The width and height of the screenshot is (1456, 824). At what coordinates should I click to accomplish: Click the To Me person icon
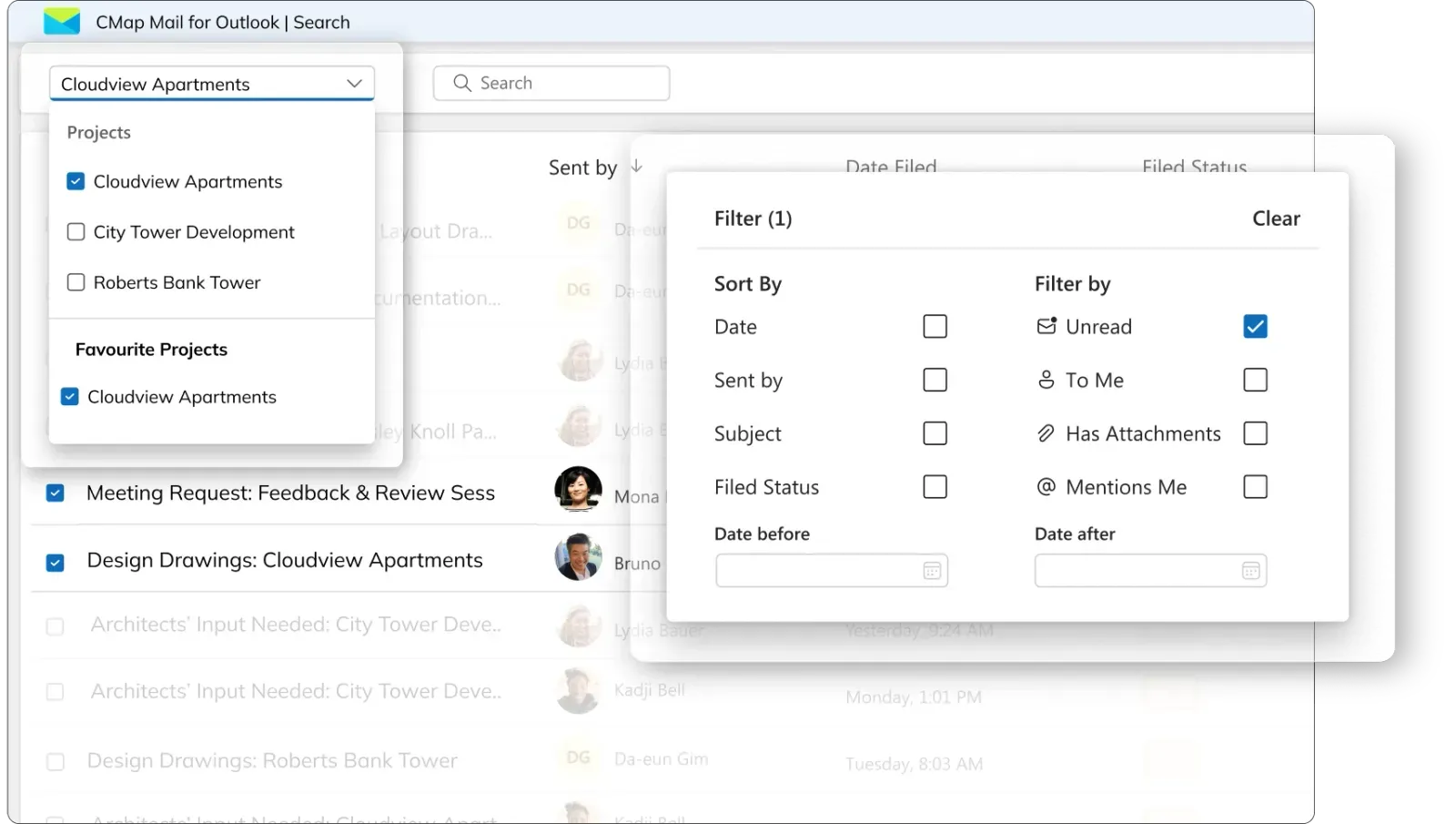[1046, 380]
